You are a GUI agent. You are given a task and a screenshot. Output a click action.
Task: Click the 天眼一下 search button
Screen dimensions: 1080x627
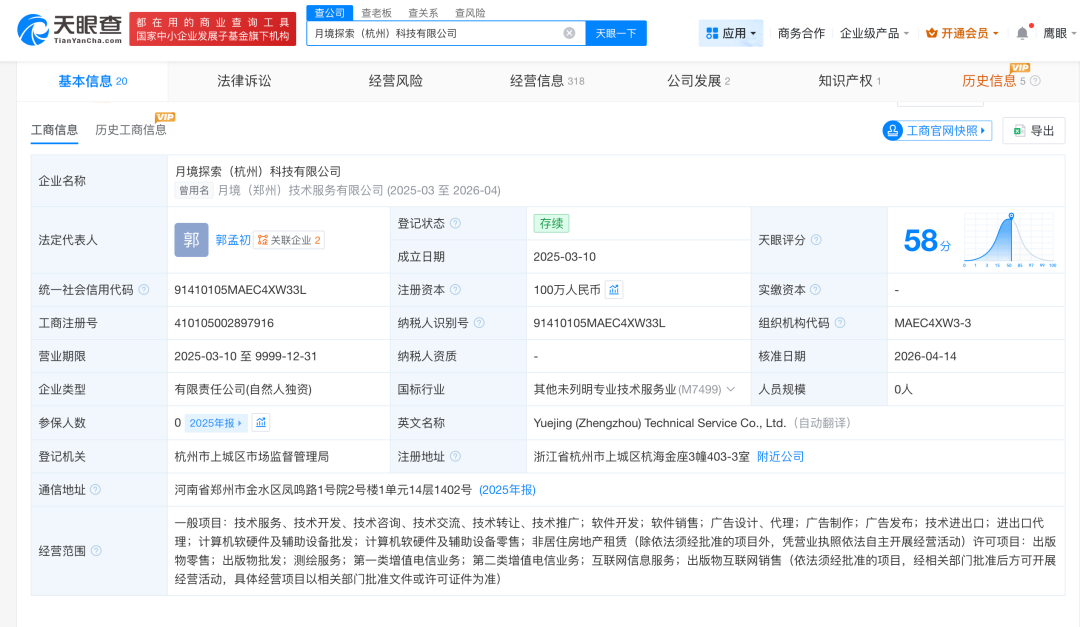pyautogui.click(x=616, y=33)
